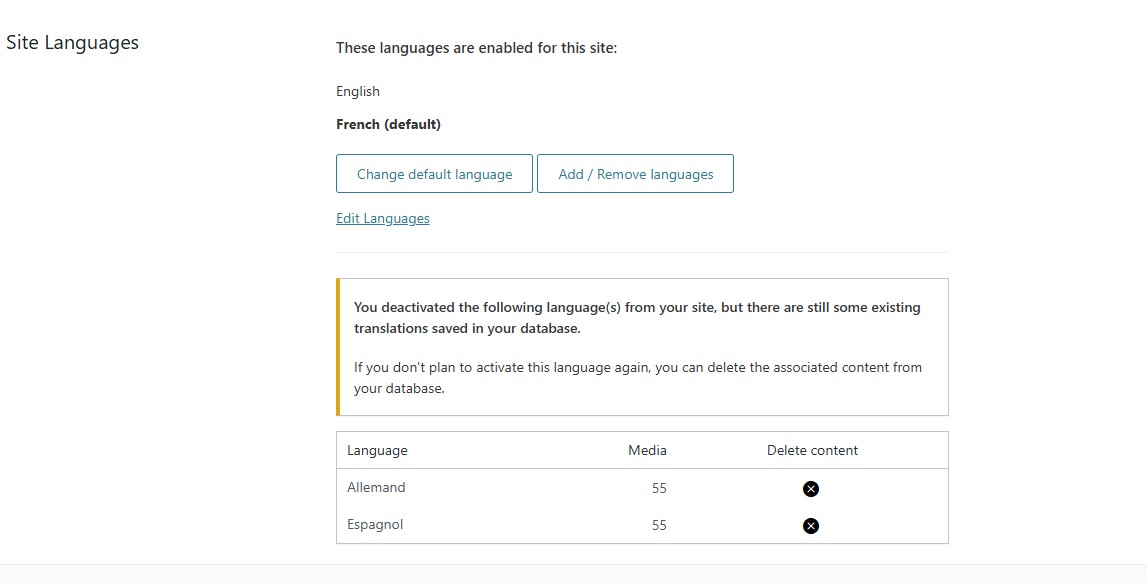Screen dimensions: 1147x583
Task: Click the Language column header
Action: pyautogui.click(x=377, y=451)
